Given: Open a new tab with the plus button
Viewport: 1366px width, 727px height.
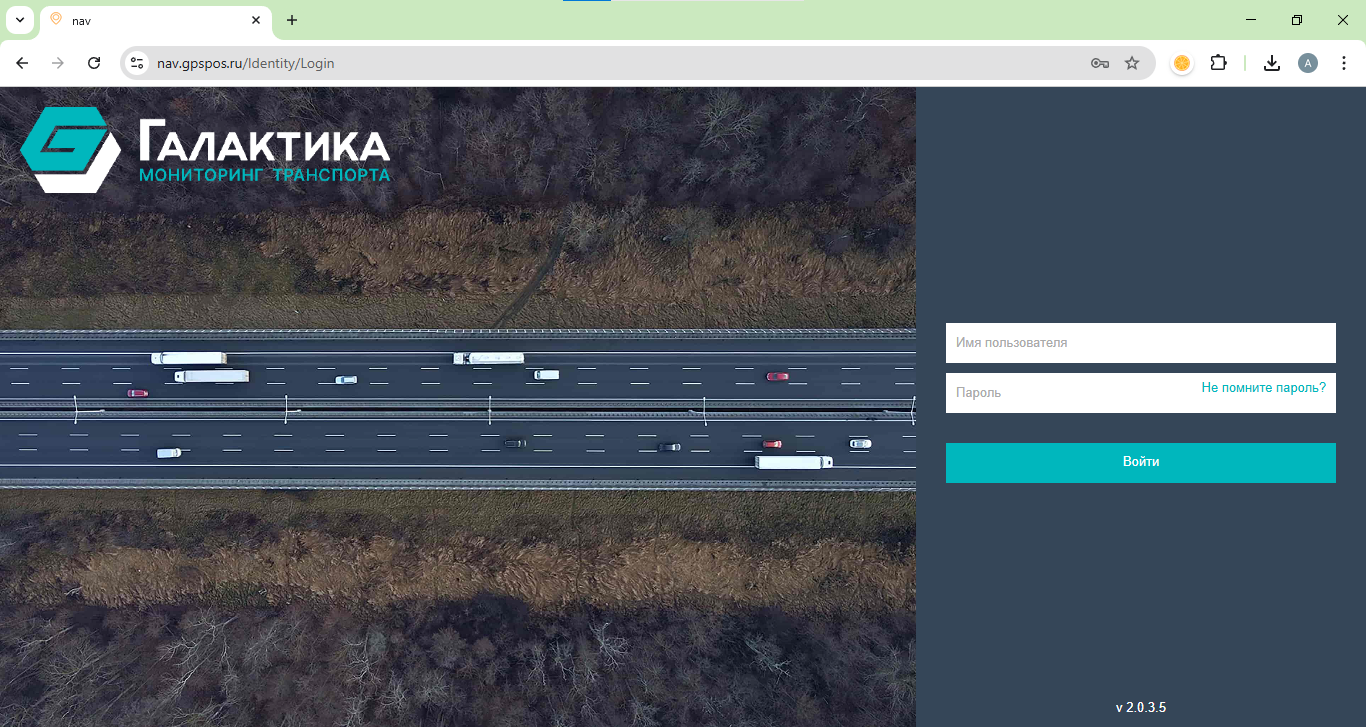Looking at the screenshot, I should [292, 20].
